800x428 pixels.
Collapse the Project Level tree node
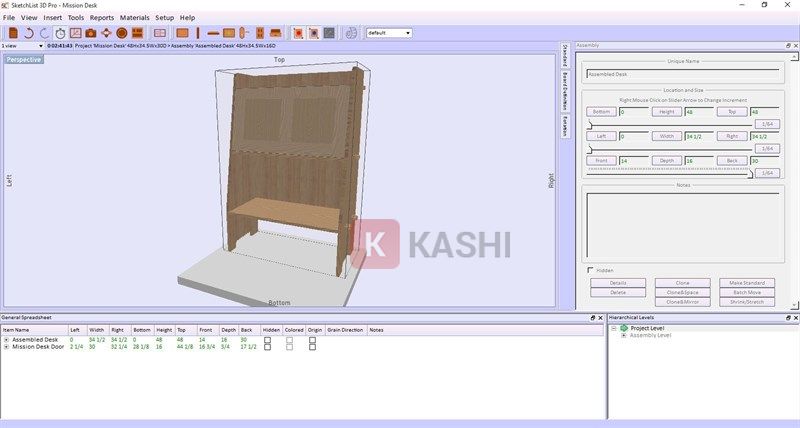pyautogui.click(x=614, y=329)
